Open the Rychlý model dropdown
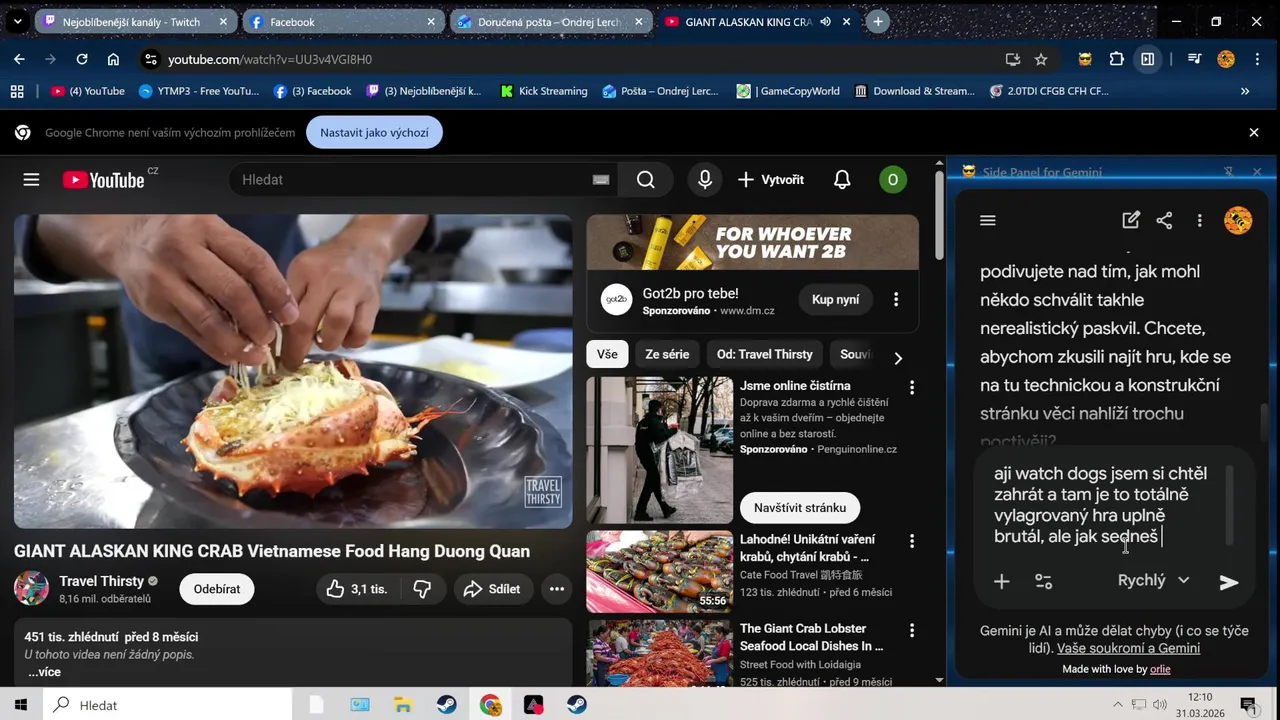Viewport: 1280px width, 720px height. [1153, 580]
